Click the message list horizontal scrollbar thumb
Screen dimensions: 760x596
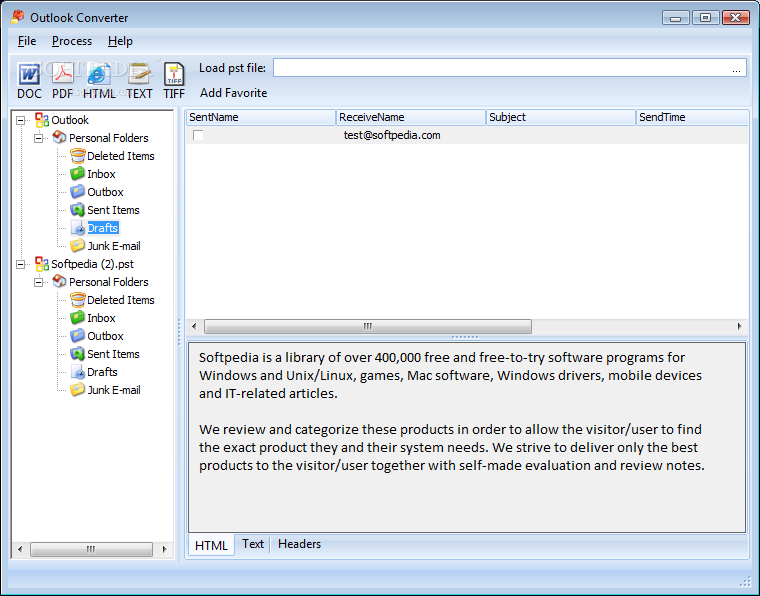point(368,326)
